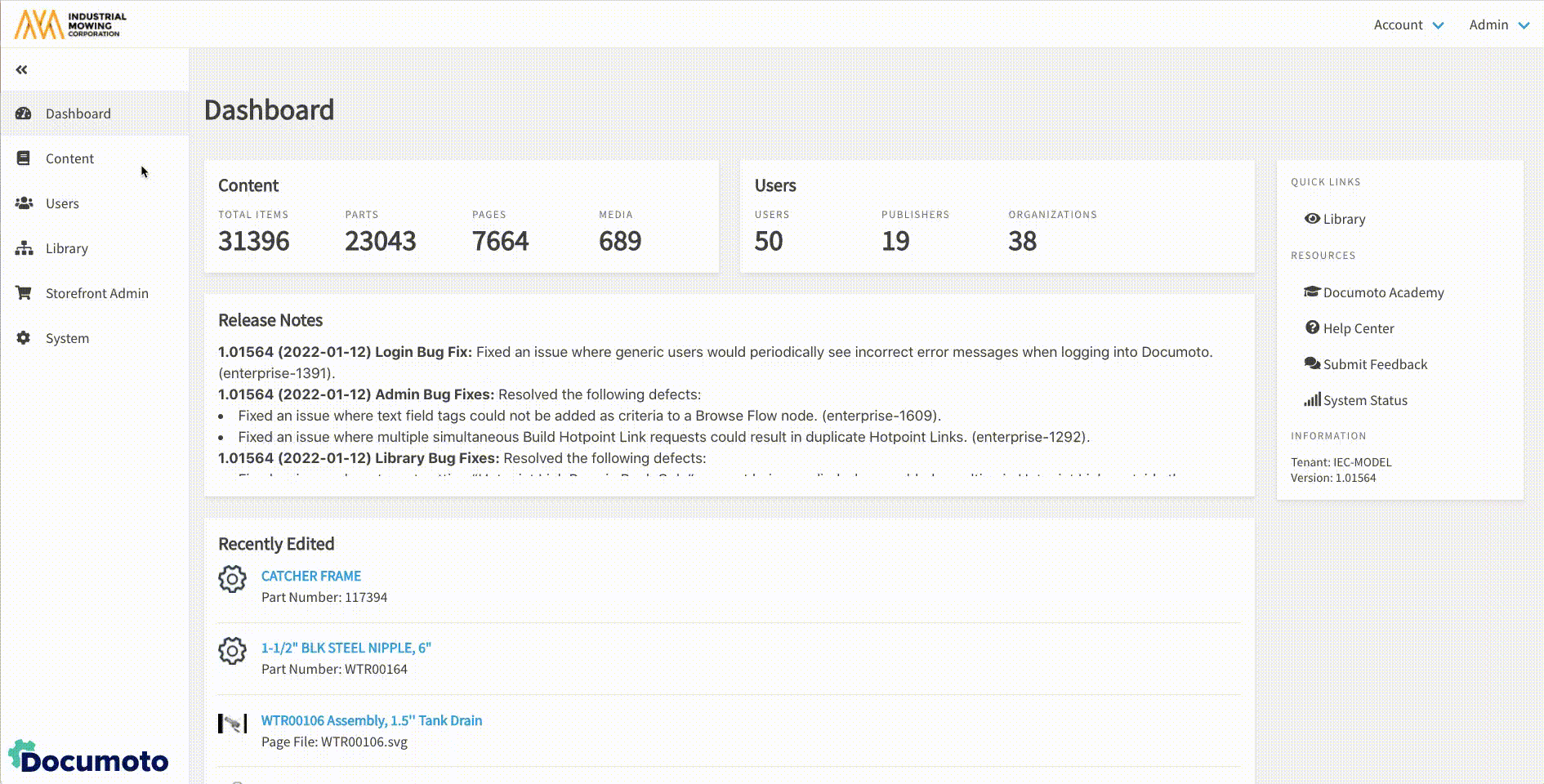This screenshot has height=784, width=1544.
Task: Open Storefront Admin menu item
Action: pyautogui.click(x=96, y=293)
